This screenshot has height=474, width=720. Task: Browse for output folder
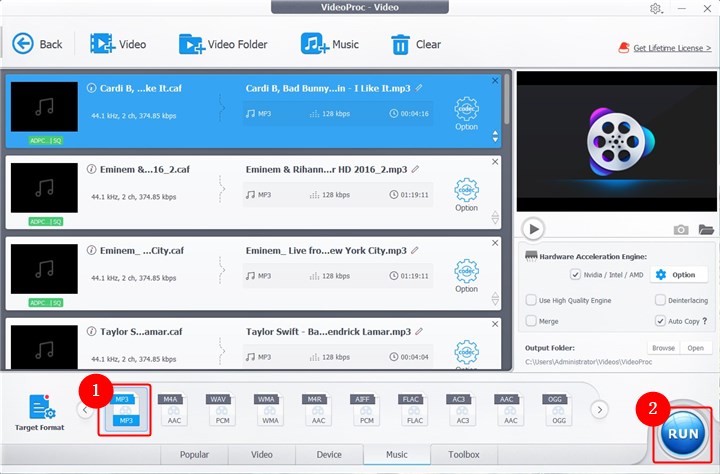click(664, 348)
